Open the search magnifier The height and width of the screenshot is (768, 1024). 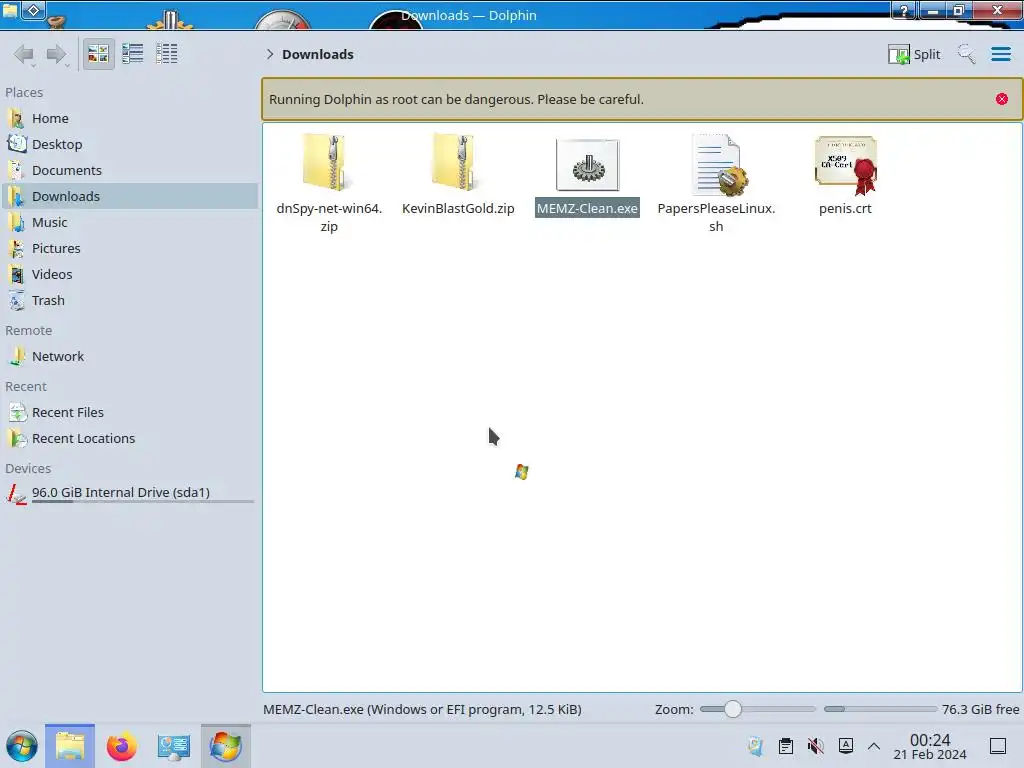[966, 54]
